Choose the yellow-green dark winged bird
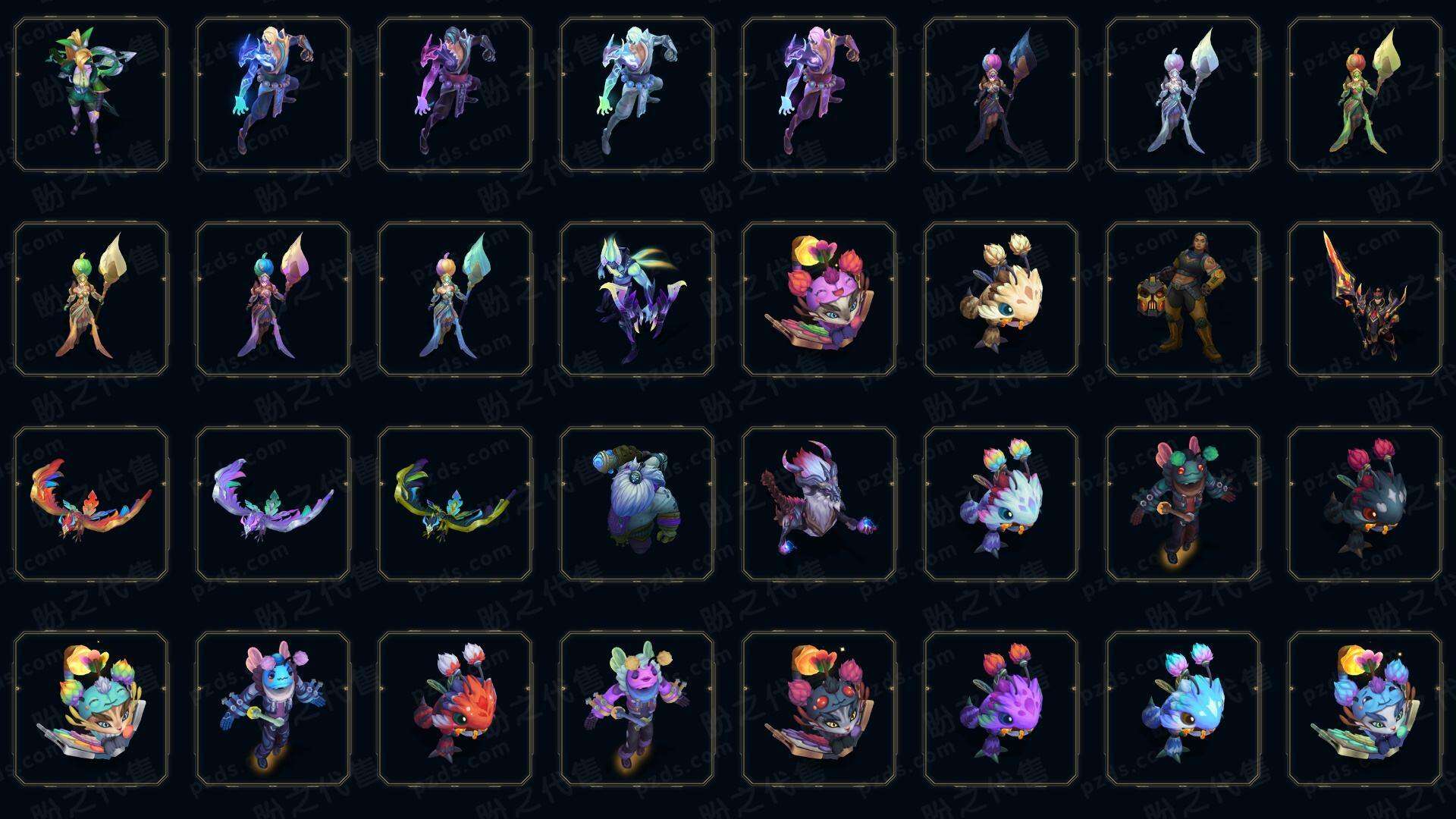This screenshot has height=819, width=1456. coord(455,504)
